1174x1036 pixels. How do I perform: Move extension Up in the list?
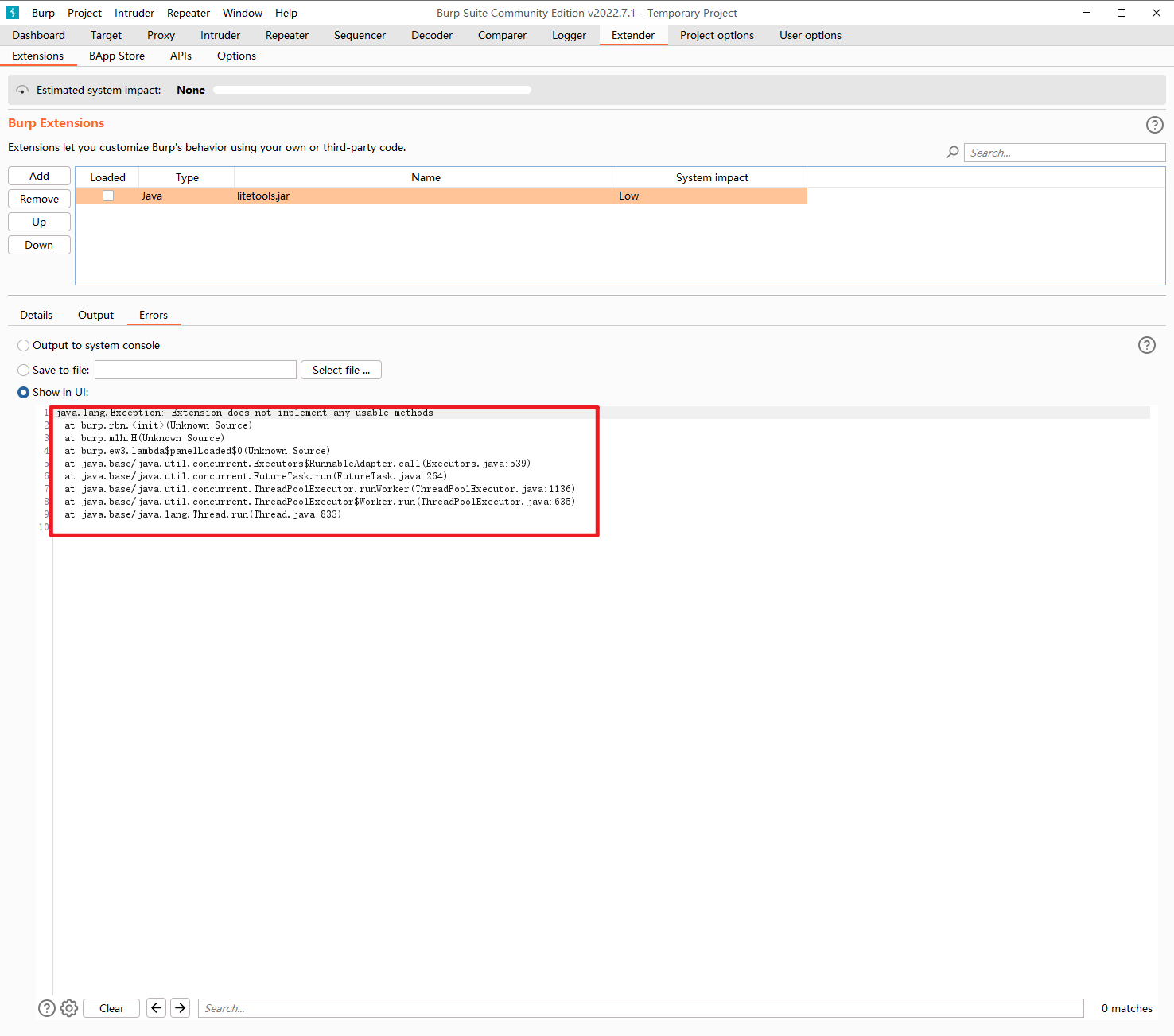(39, 222)
